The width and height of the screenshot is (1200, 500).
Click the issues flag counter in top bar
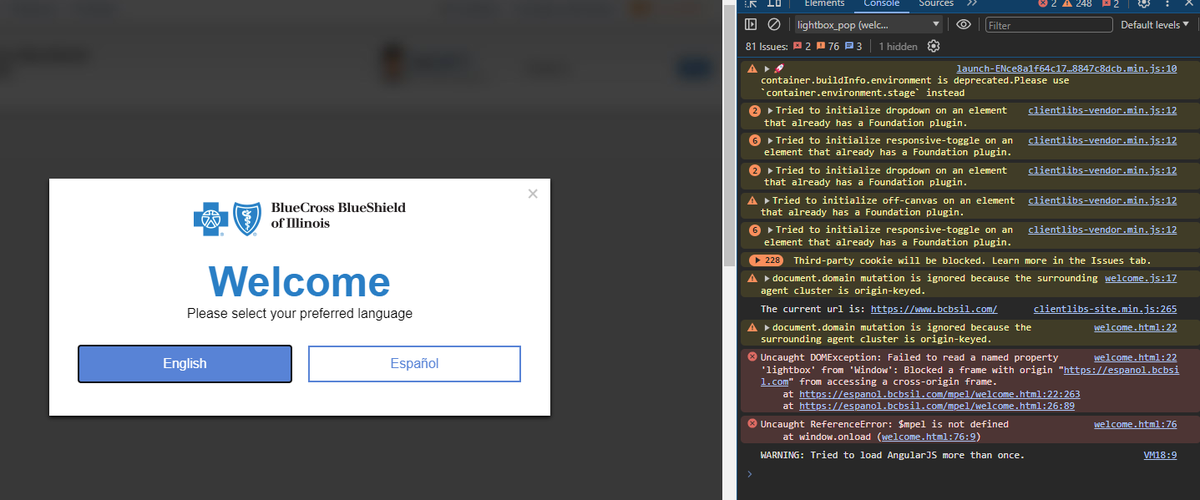[1110, 4]
